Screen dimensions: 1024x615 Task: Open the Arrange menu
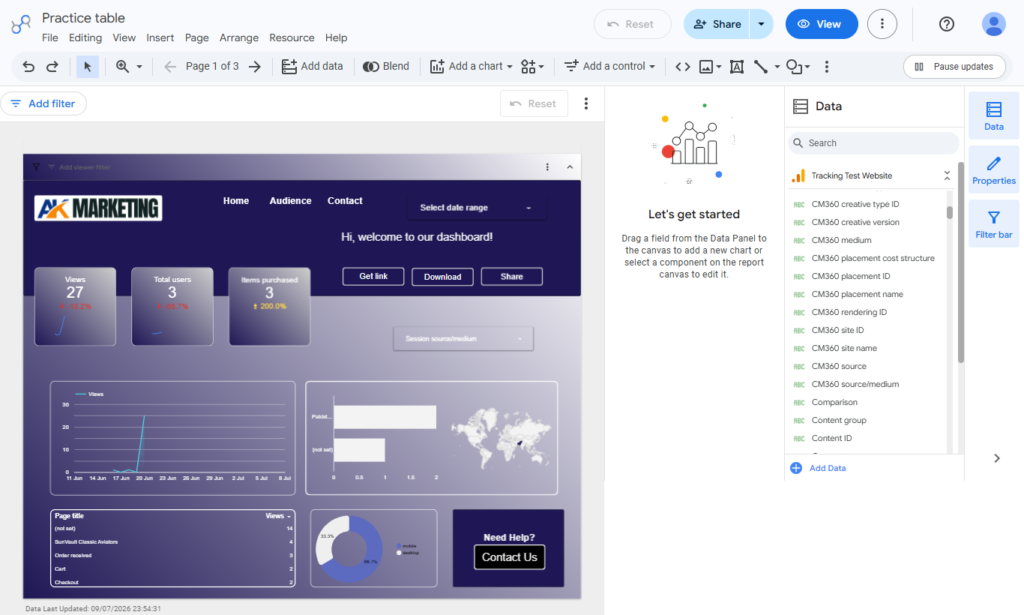pos(239,38)
